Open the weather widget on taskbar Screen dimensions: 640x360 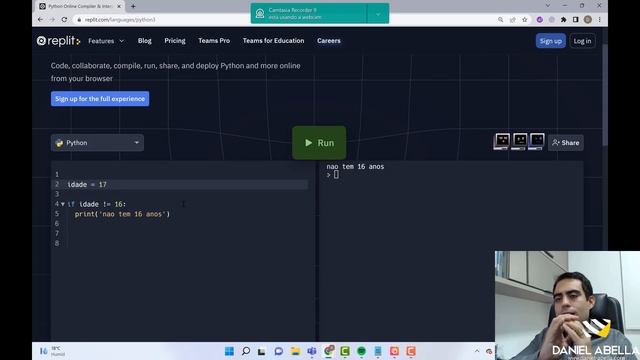coord(52,351)
